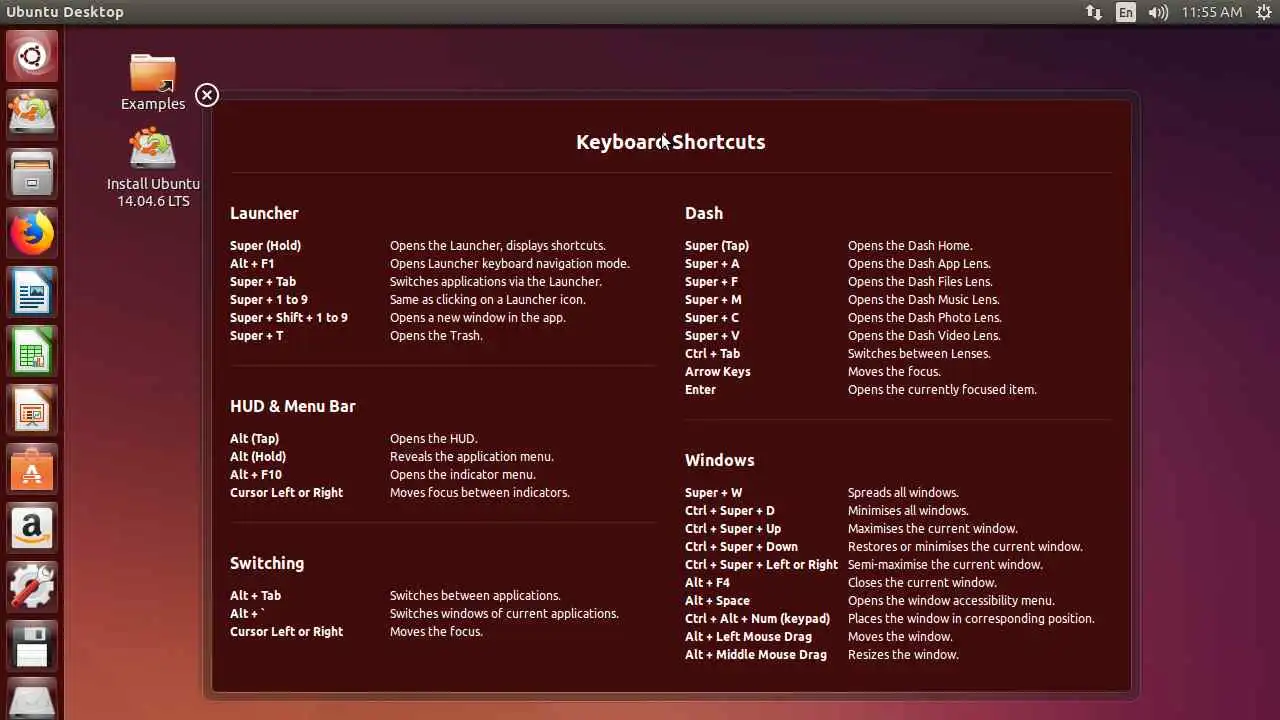Image resolution: width=1280 pixels, height=720 pixels.
Task: Click the Super (Hold) shortcut text
Action: 265,245
